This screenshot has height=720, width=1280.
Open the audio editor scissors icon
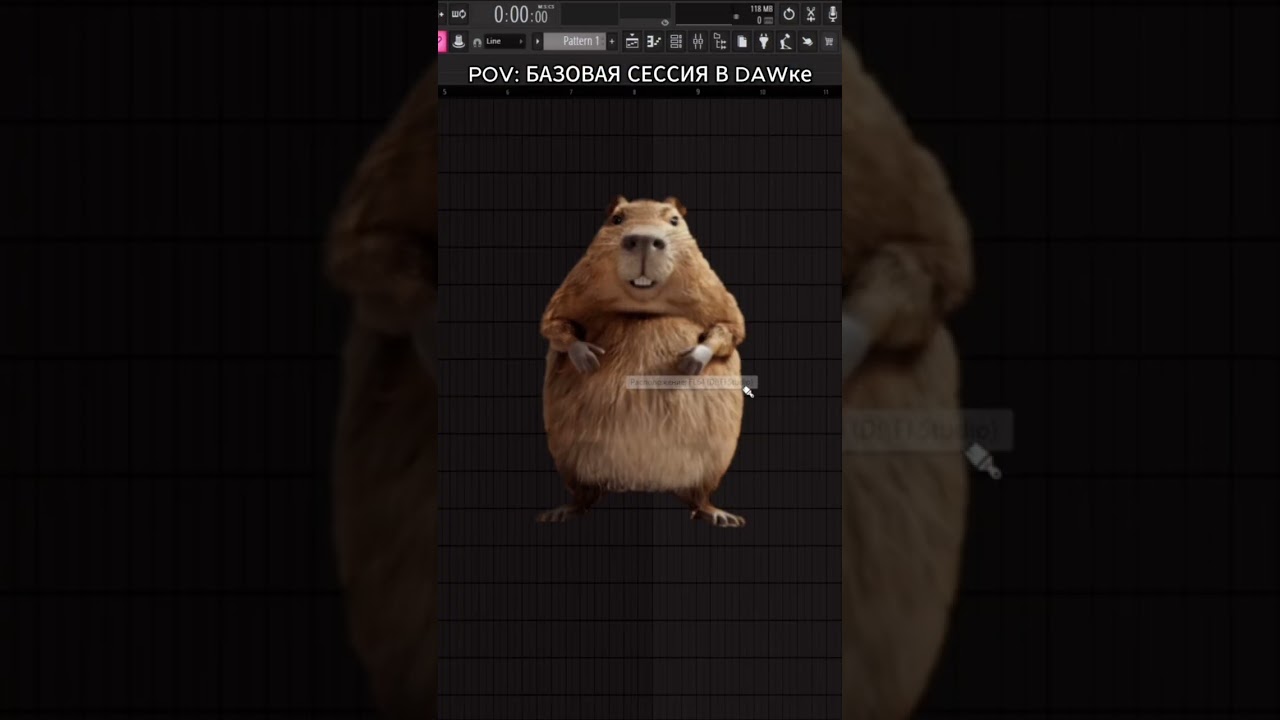(x=811, y=14)
